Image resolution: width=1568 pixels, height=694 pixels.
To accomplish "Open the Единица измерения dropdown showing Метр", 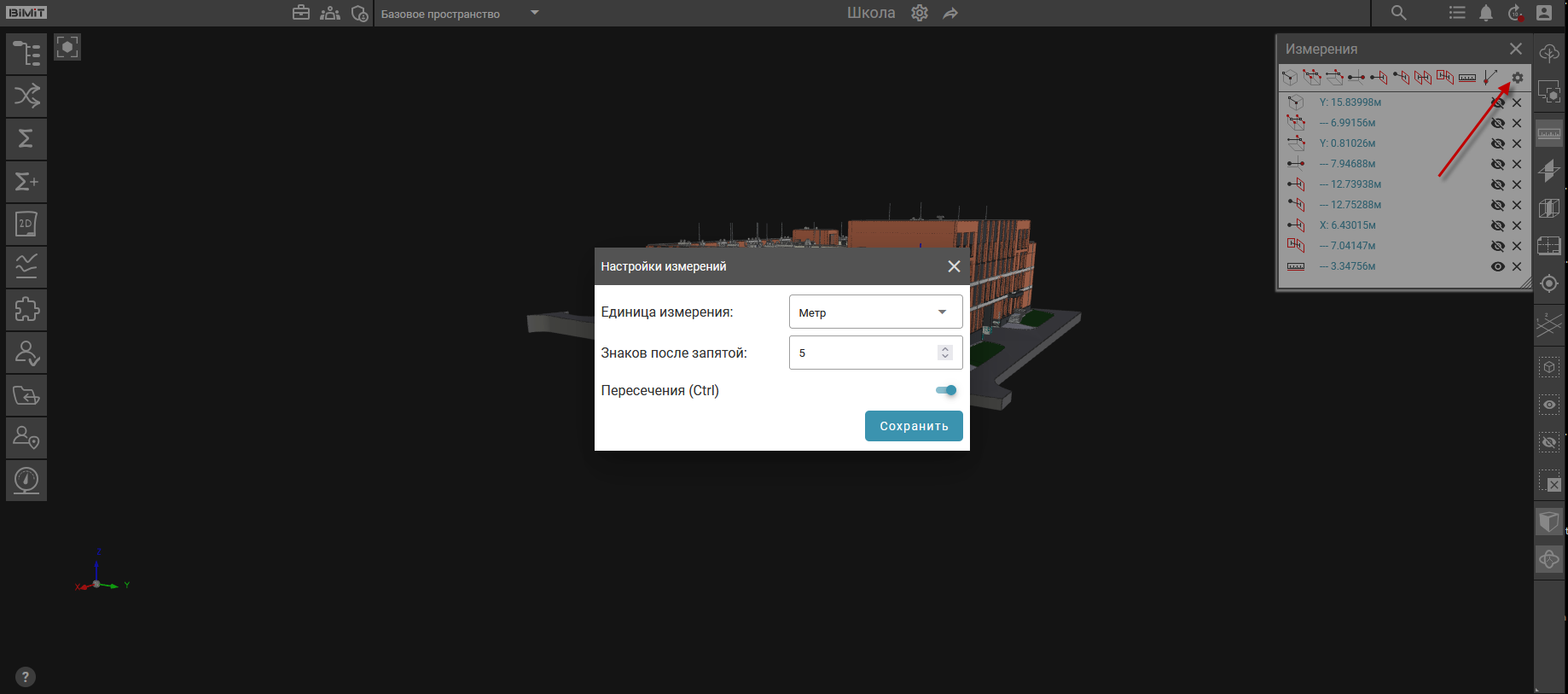I will pos(875,312).
